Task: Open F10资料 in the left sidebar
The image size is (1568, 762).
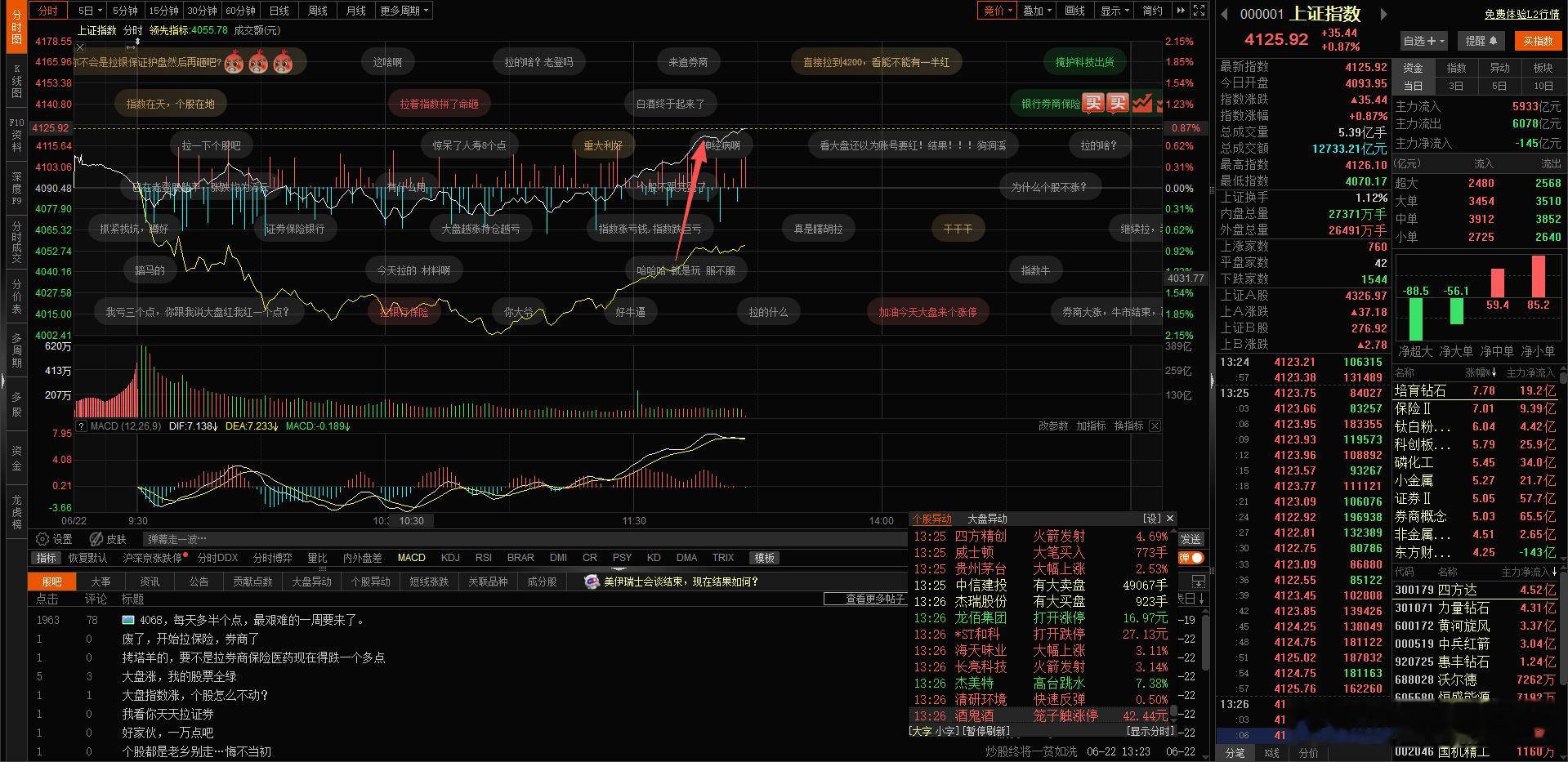Action: 16,135
